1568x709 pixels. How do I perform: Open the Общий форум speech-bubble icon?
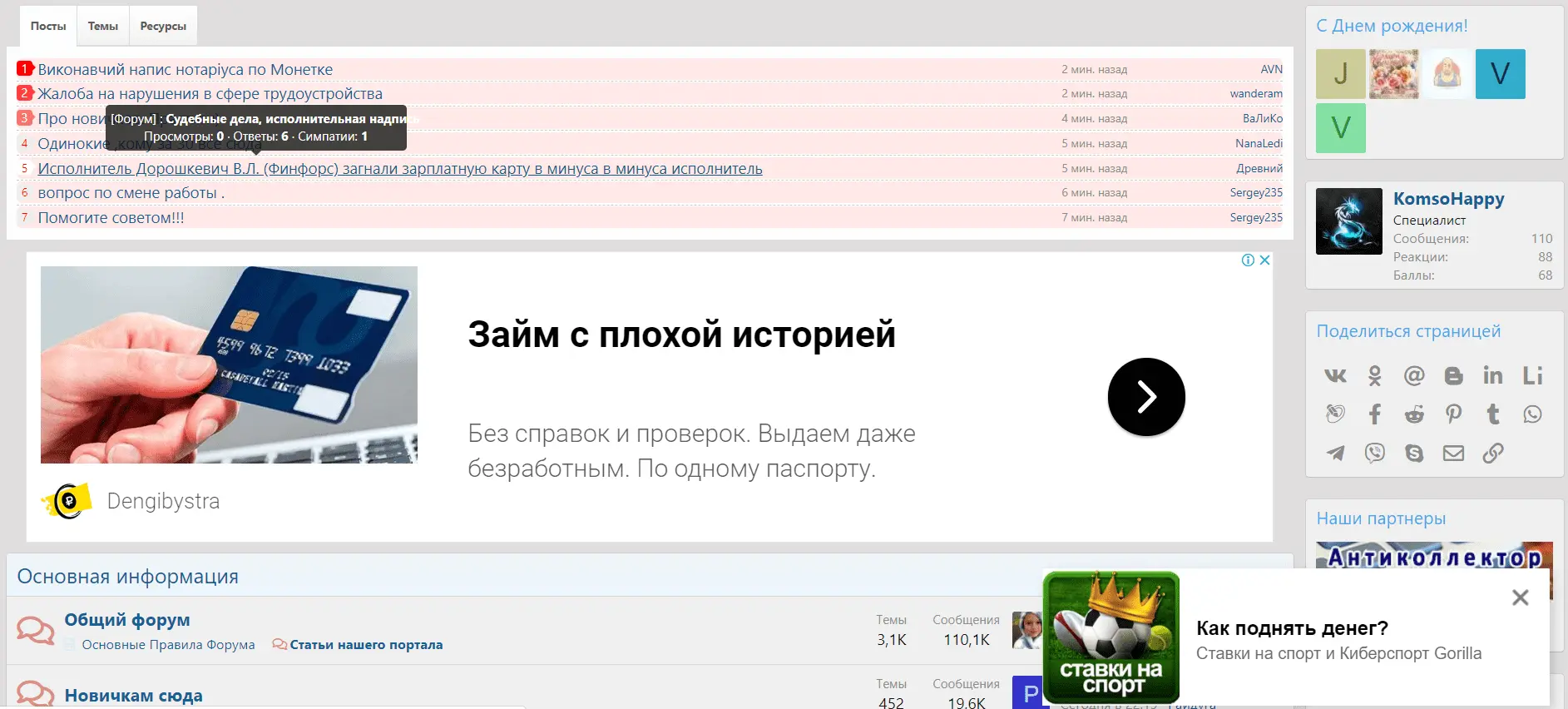point(35,630)
